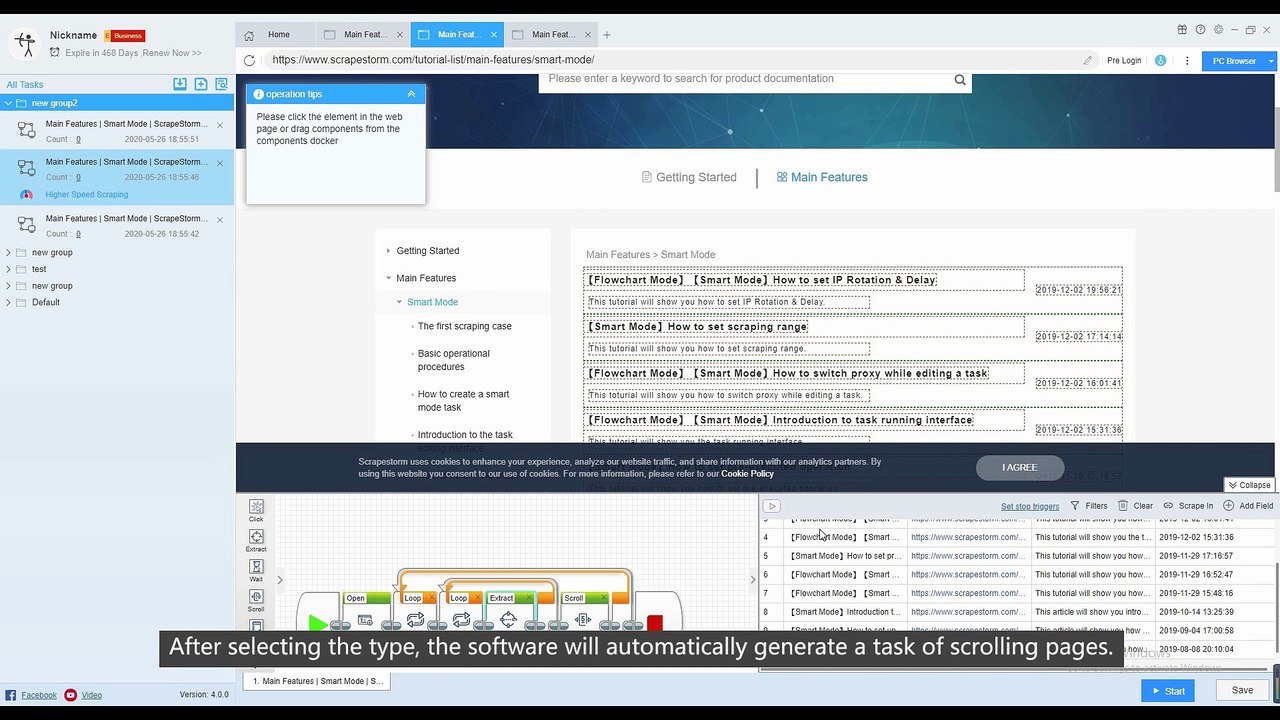Open a new tab with the plus button

click(x=606, y=35)
